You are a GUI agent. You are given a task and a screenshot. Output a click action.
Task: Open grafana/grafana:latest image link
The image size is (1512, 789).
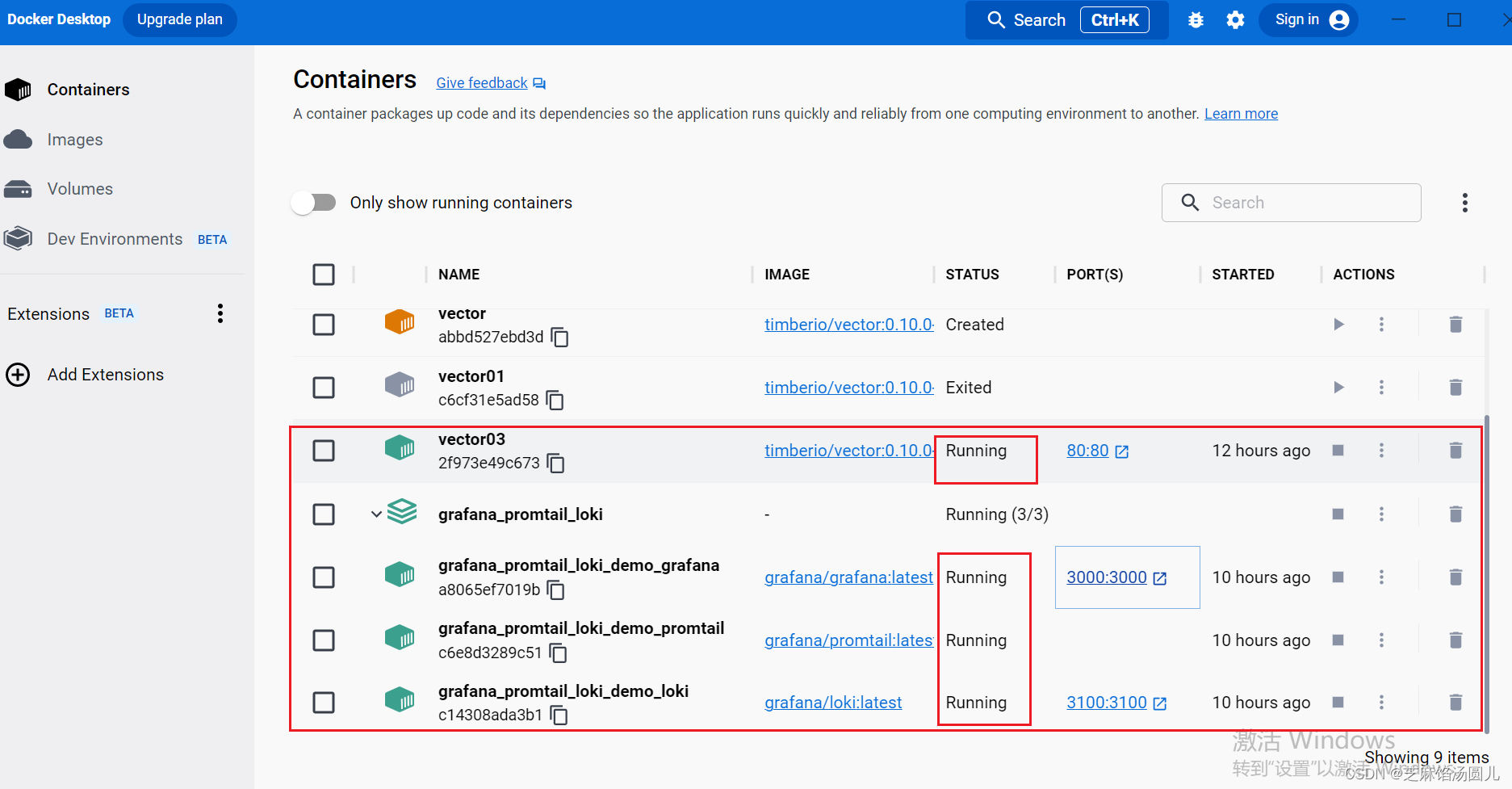848,577
